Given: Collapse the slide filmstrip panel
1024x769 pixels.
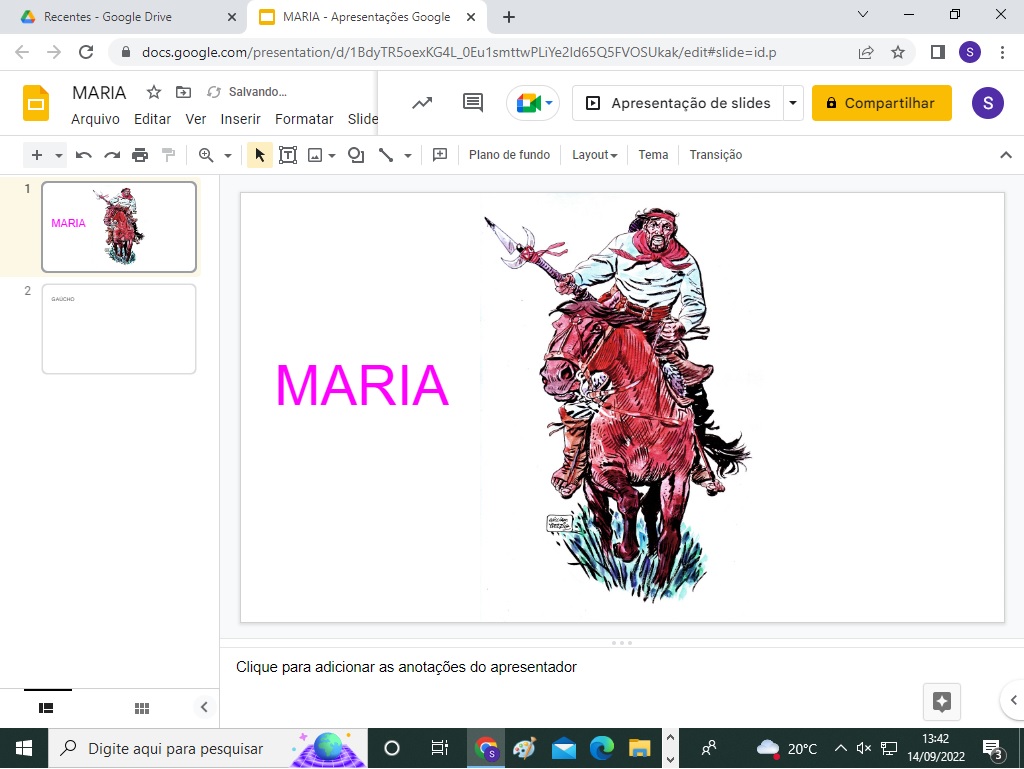Looking at the screenshot, I should coord(204,707).
